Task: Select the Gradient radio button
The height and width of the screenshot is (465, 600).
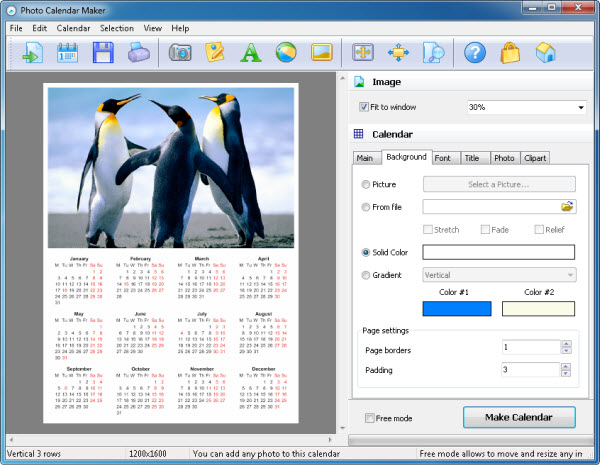Action: [x=364, y=275]
